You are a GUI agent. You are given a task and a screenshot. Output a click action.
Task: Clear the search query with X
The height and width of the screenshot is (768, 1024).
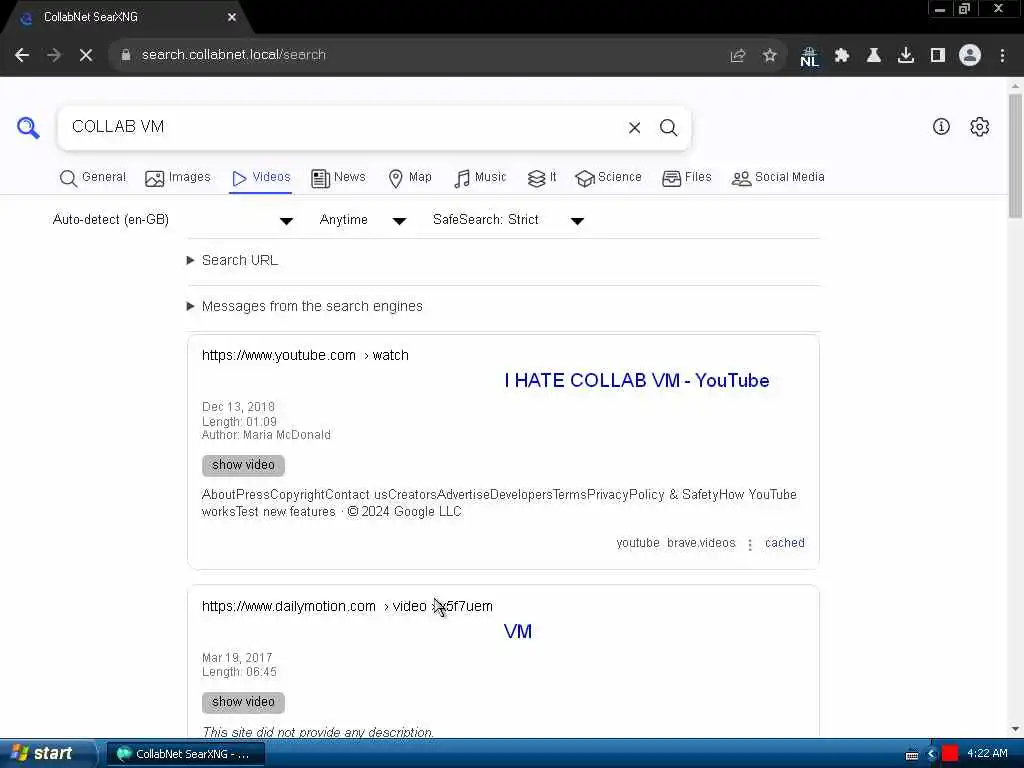[x=634, y=127]
